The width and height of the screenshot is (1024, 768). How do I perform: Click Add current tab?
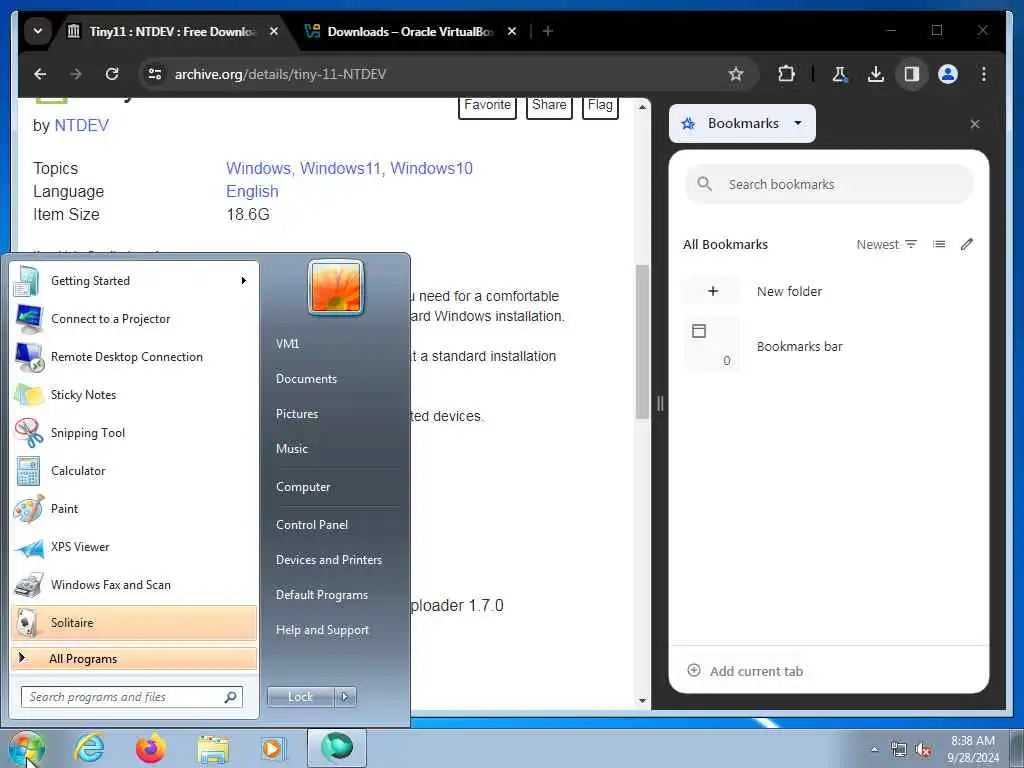pos(745,671)
